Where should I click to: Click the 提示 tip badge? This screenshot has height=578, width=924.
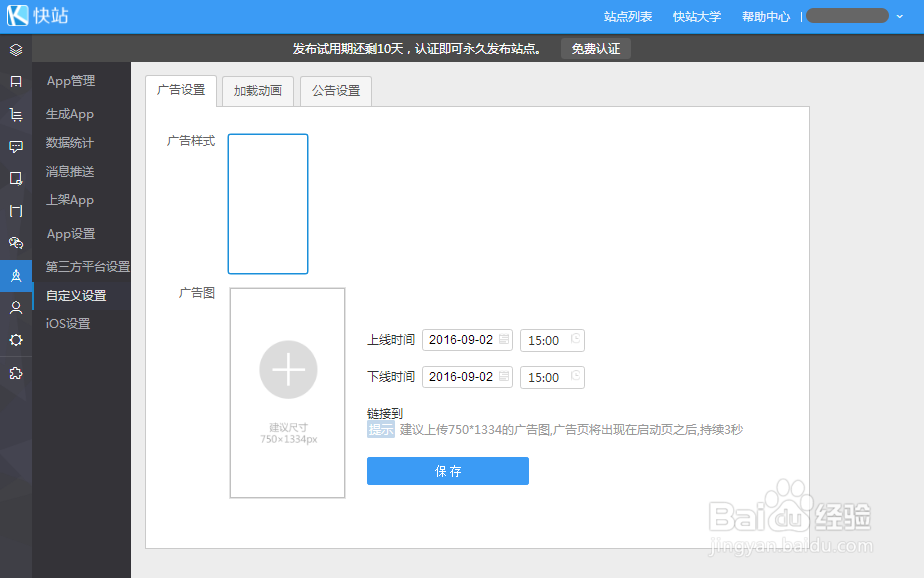point(381,430)
